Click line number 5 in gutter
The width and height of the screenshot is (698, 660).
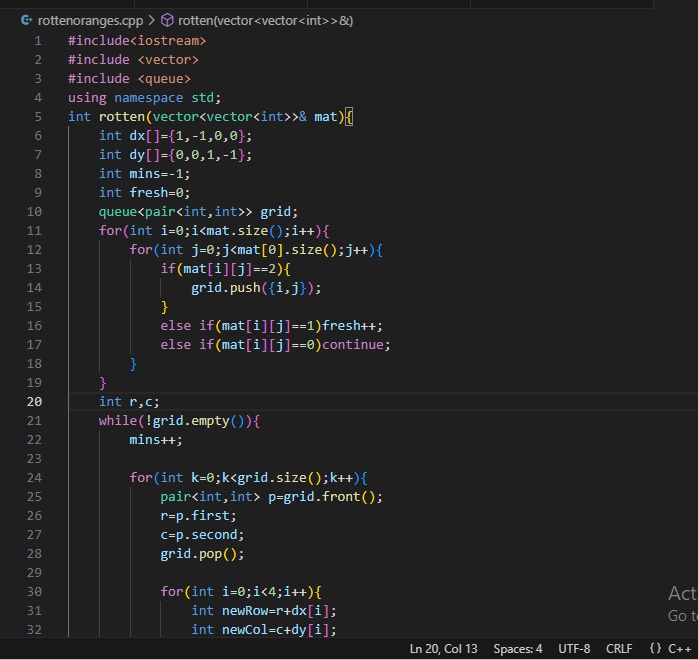pyautogui.click(x=38, y=117)
